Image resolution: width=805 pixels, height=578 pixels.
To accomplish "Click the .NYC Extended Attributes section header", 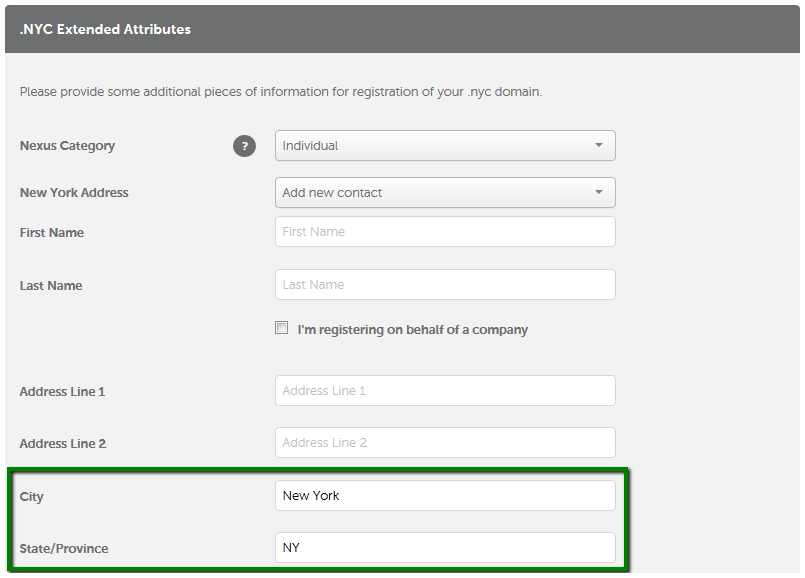I will click(x=402, y=29).
